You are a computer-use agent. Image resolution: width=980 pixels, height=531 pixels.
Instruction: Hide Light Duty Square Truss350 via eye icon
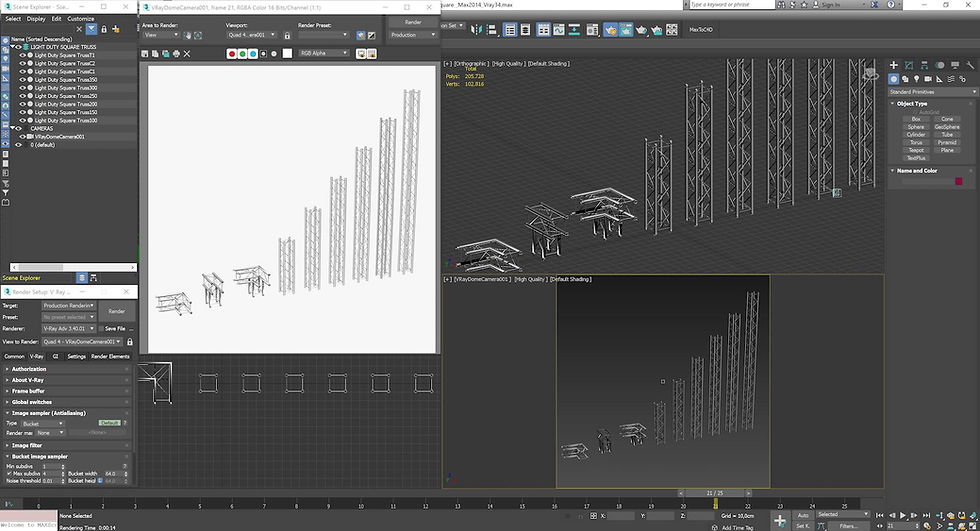tap(23, 80)
